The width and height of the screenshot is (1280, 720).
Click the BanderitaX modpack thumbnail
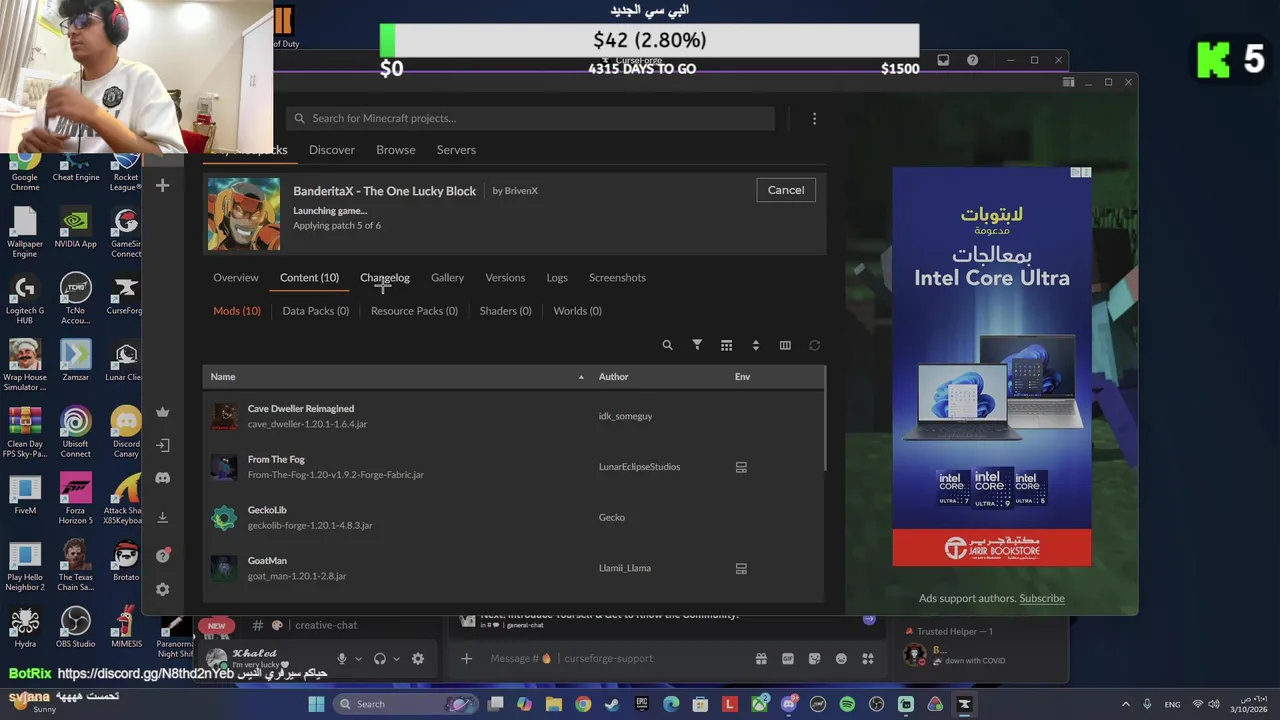(x=244, y=214)
